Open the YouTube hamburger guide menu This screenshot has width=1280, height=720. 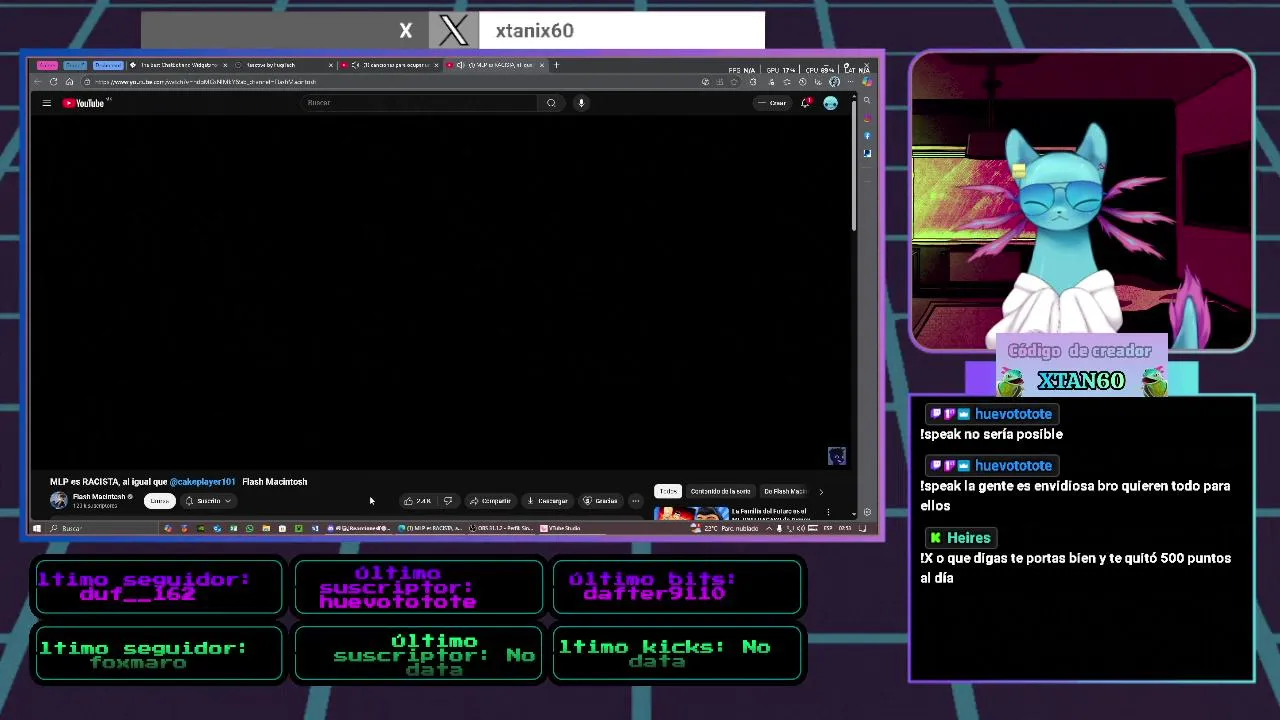tap(46, 103)
